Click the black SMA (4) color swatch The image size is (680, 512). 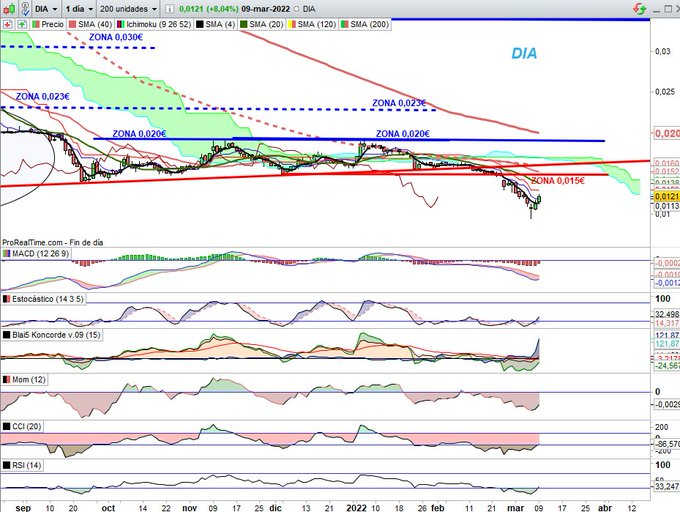click(x=200, y=24)
